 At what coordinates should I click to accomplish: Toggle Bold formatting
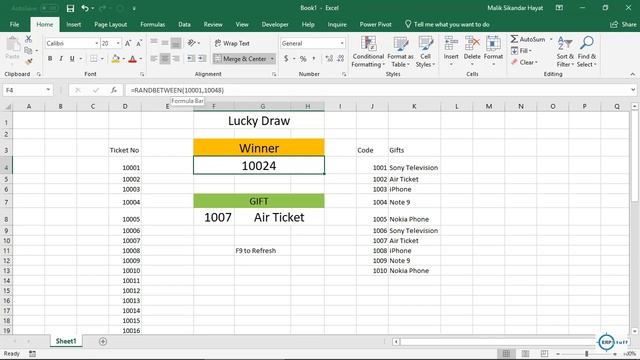50,59
